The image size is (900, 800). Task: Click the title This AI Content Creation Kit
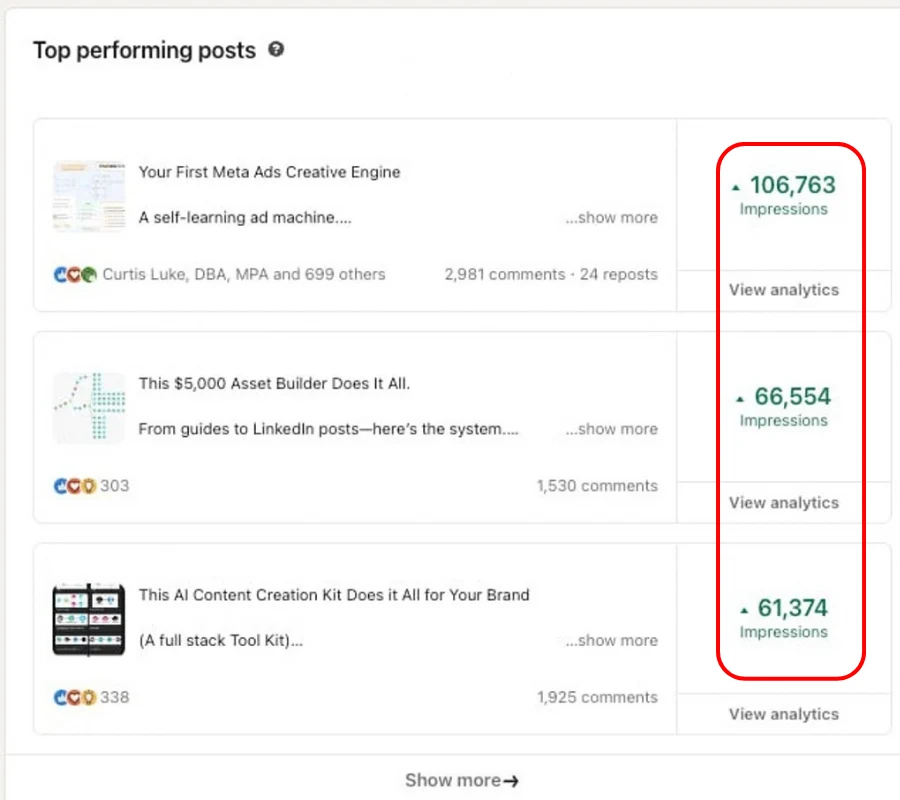click(334, 595)
